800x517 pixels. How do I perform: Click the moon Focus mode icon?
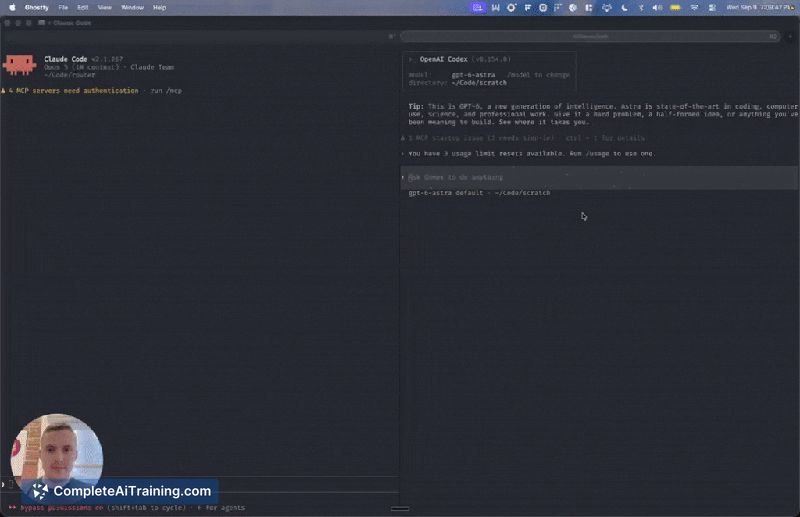tap(624, 8)
